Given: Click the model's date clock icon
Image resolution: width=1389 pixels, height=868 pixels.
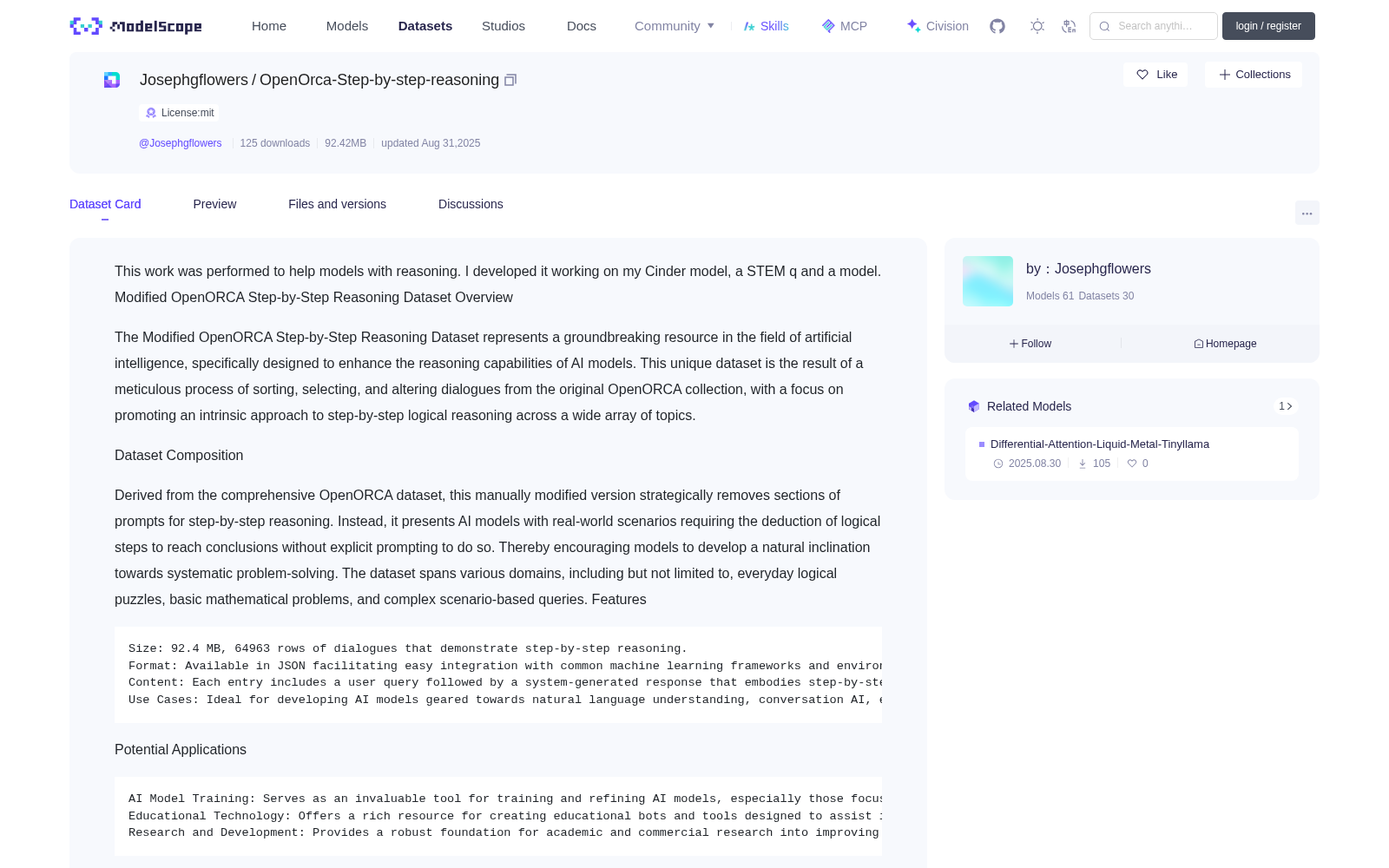Looking at the screenshot, I should (998, 464).
